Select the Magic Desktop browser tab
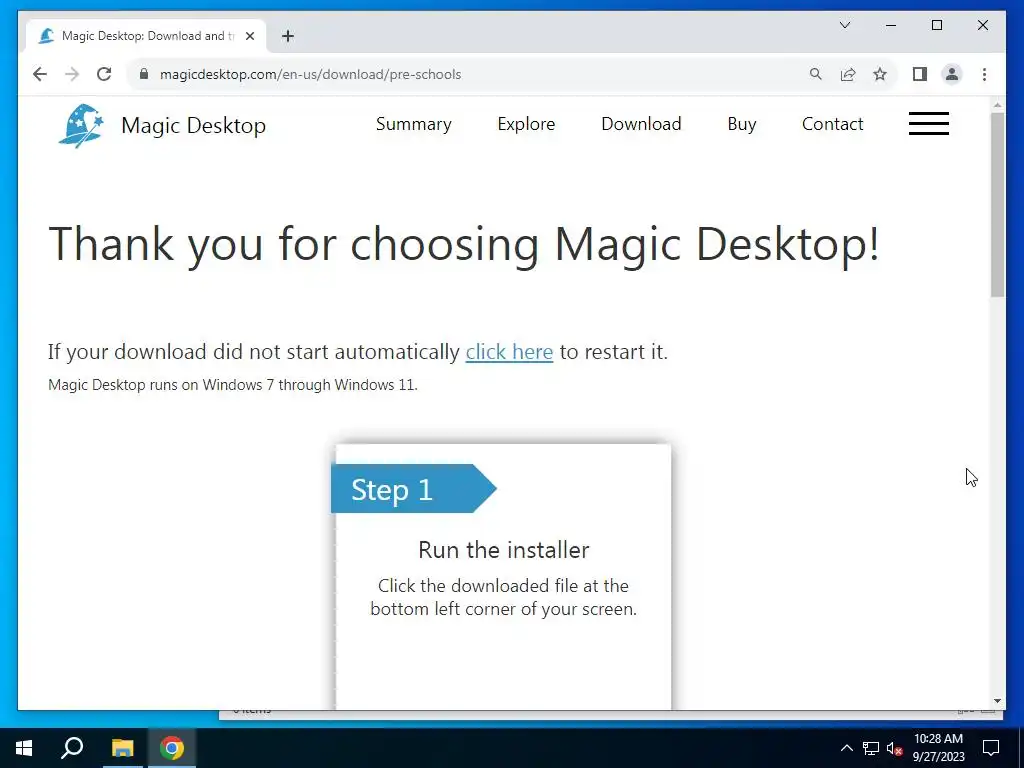The image size is (1024, 768). click(x=146, y=36)
